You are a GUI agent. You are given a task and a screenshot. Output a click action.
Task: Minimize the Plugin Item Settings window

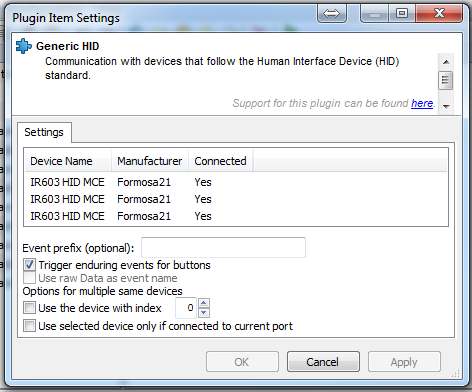[x=375, y=13]
